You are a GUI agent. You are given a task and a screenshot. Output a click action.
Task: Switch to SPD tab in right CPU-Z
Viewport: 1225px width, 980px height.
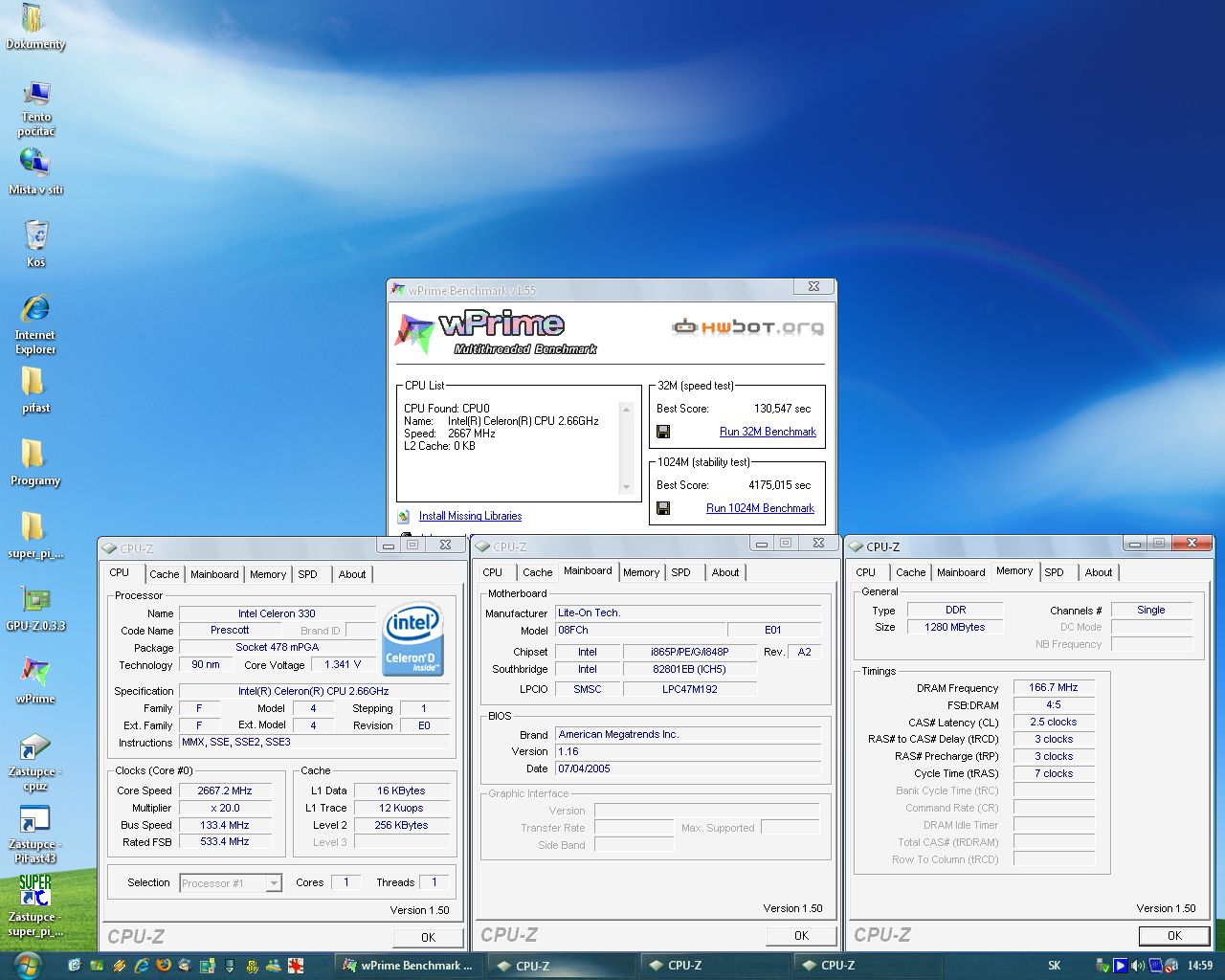coord(1054,572)
